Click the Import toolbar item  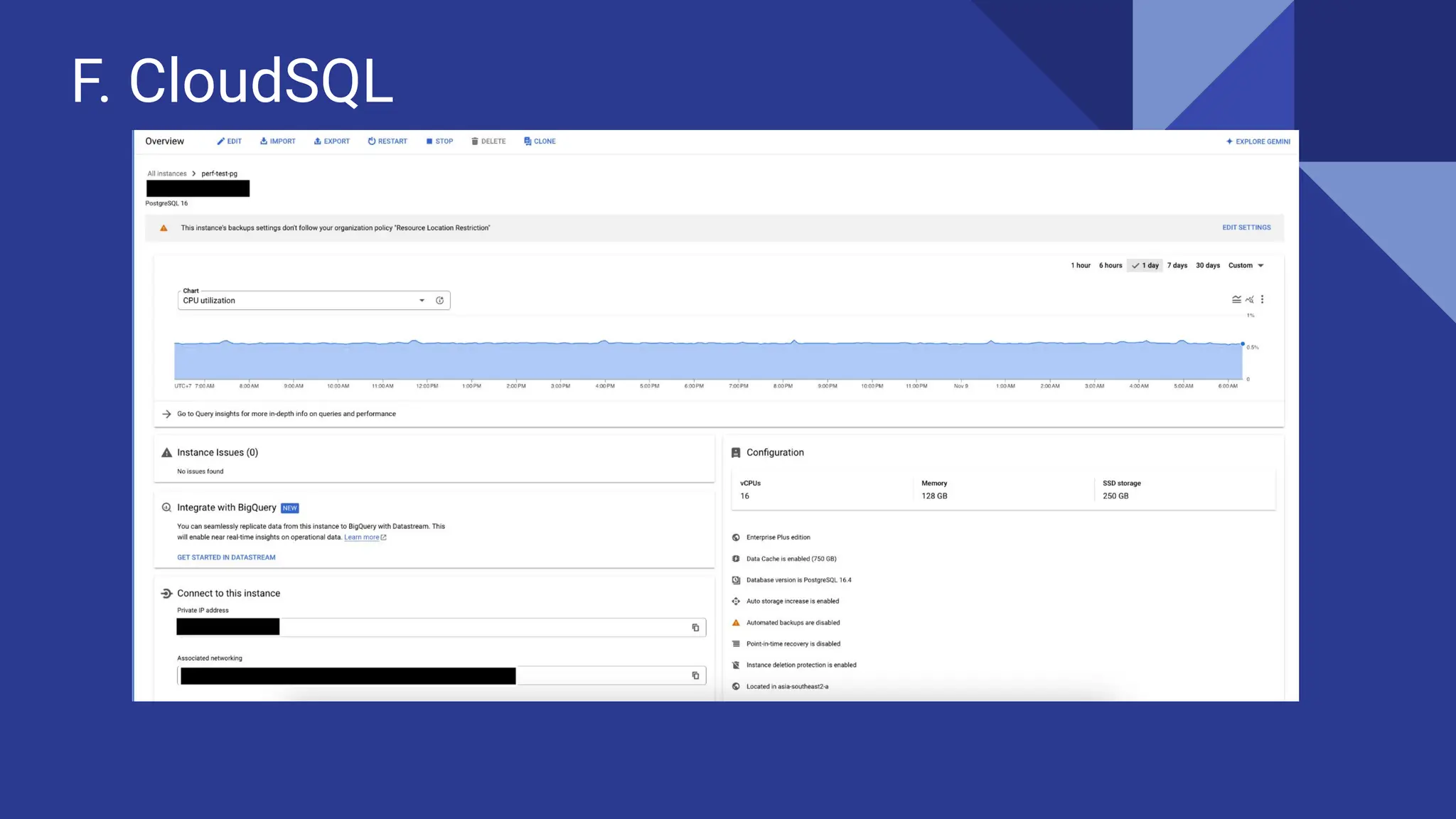click(x=277, y=141)
